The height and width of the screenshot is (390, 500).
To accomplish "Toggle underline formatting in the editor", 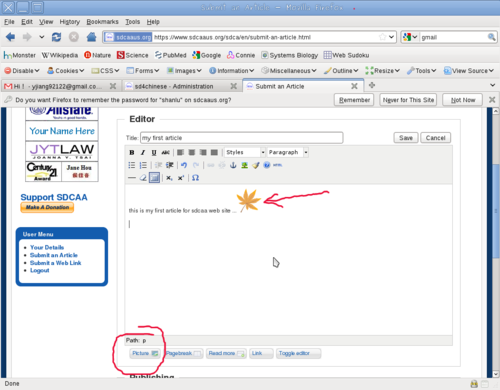I will pyautogui.click(x=154, y=153).
